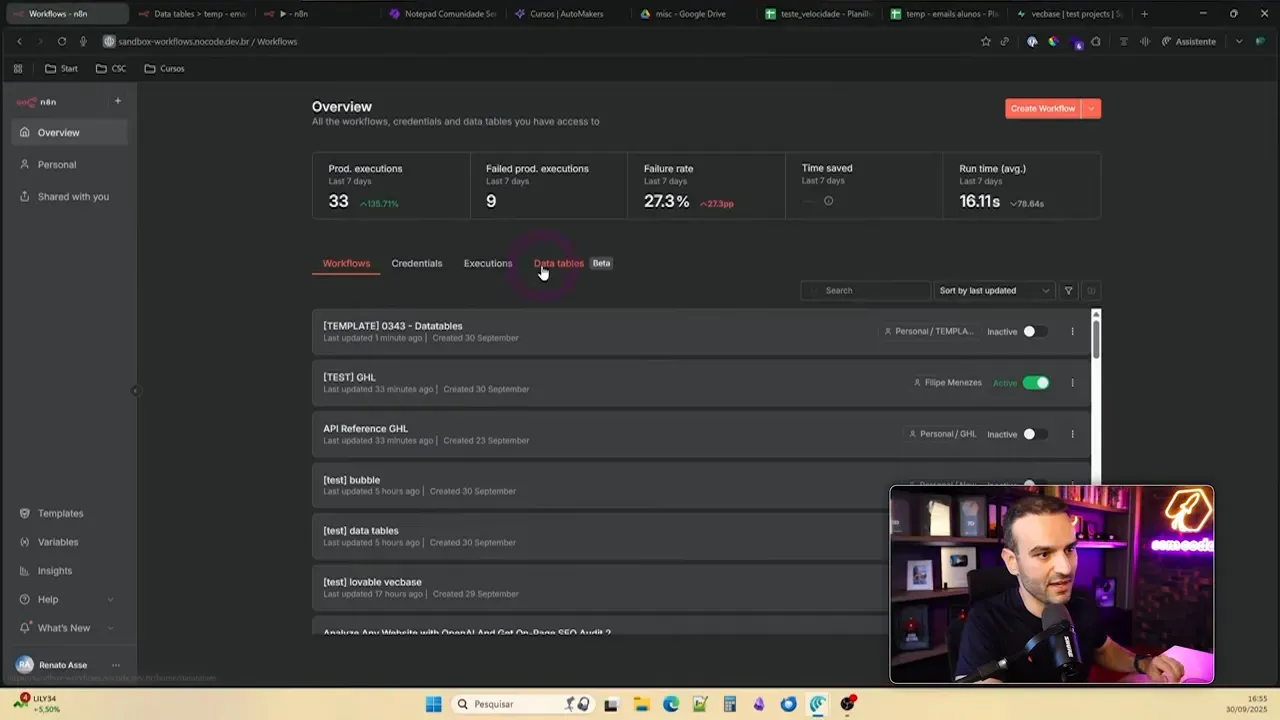
Task: Open the Shared with you section
Action: click(72, 196)
